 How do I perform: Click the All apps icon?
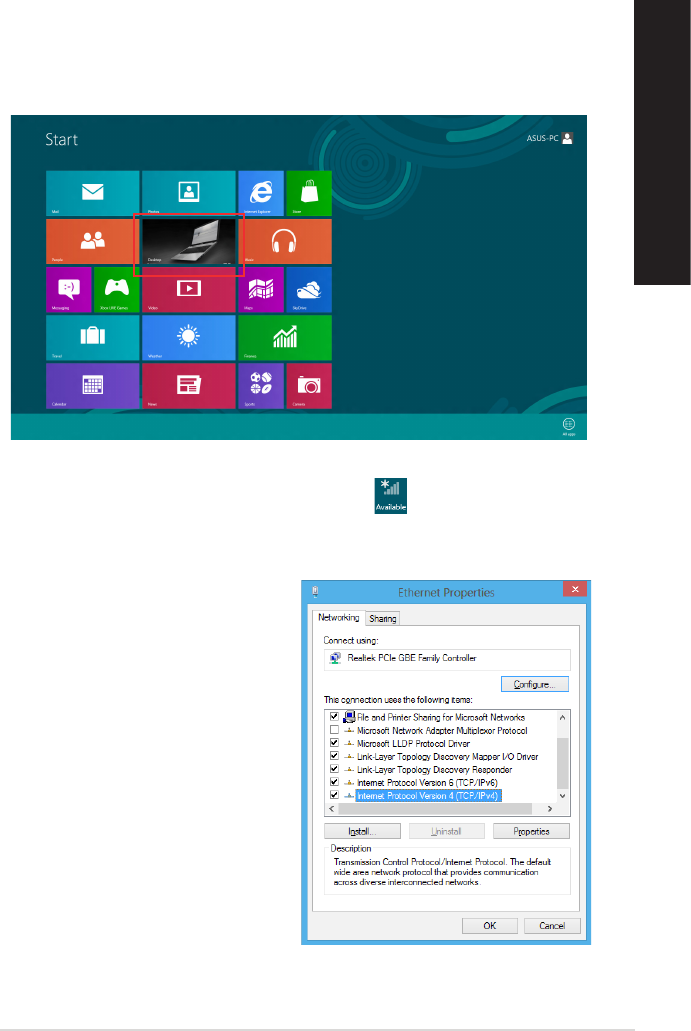tap(569, 424)
